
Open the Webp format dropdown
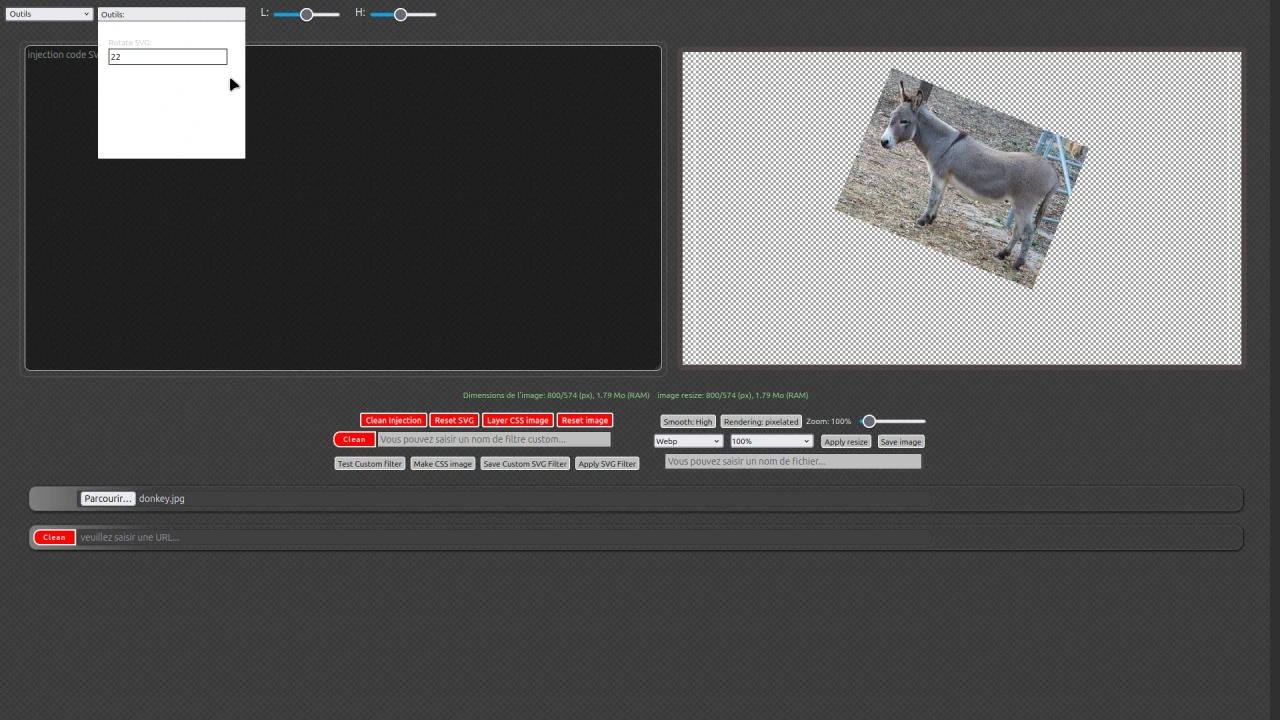(x=687, y=441)
